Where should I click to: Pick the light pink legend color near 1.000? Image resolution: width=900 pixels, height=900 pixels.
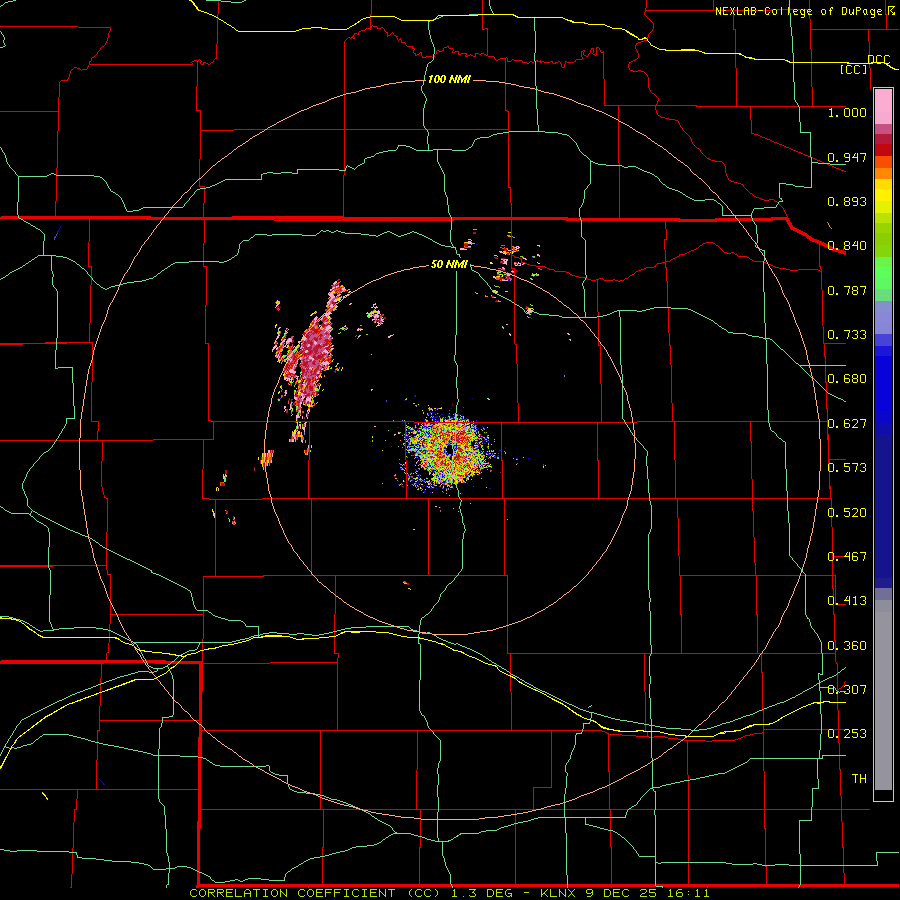883,107
